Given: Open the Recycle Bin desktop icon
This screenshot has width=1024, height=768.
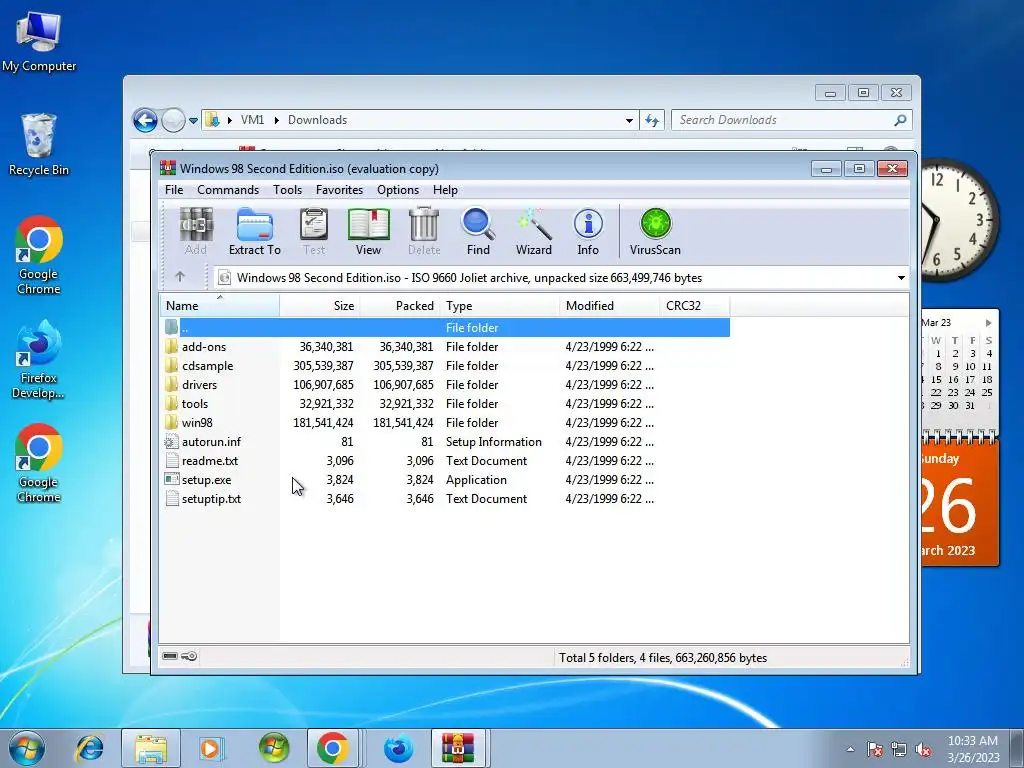Looking at the screenshot, I should point(39,145).
